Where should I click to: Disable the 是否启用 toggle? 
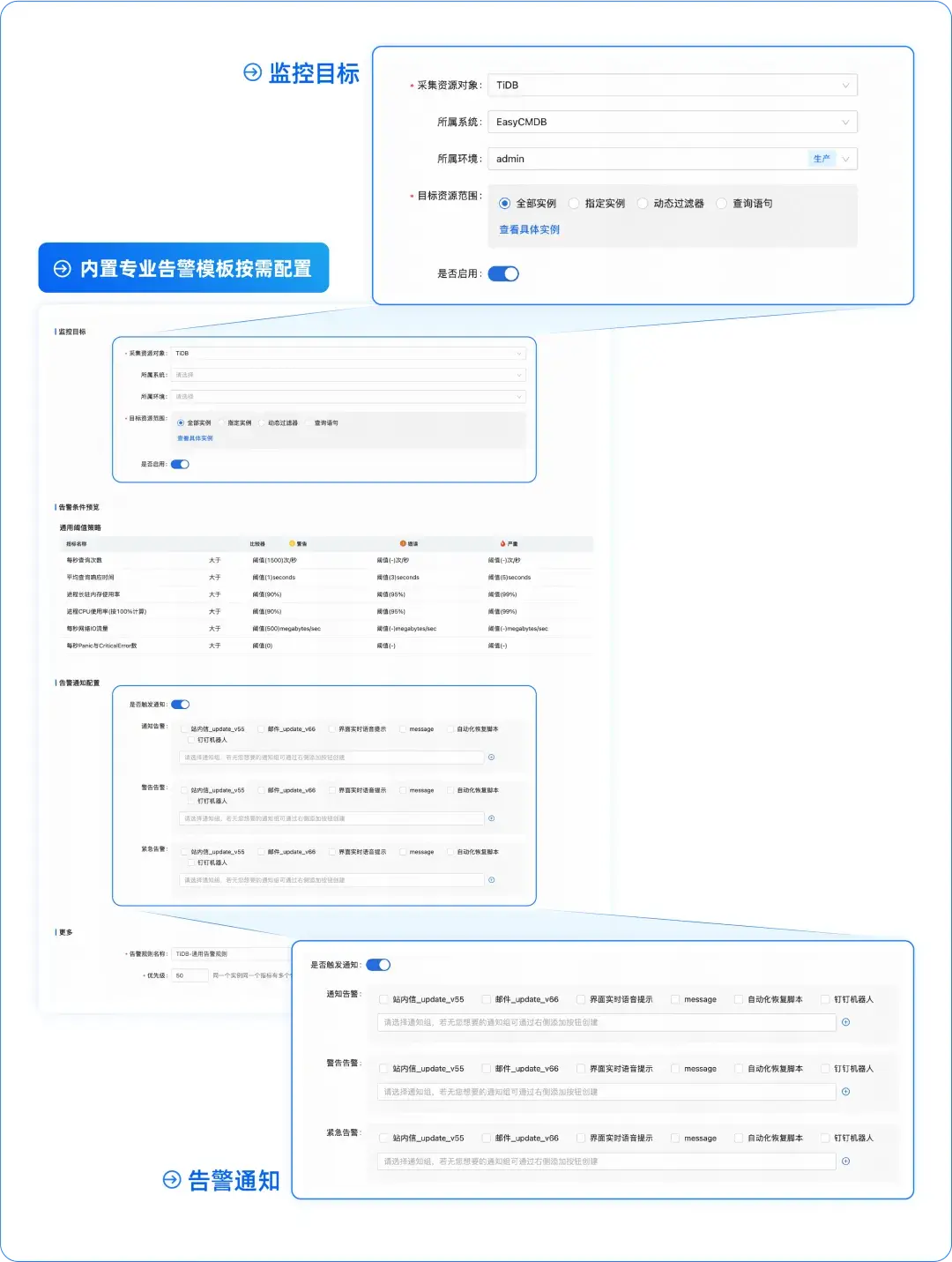(x=504, y=273)
